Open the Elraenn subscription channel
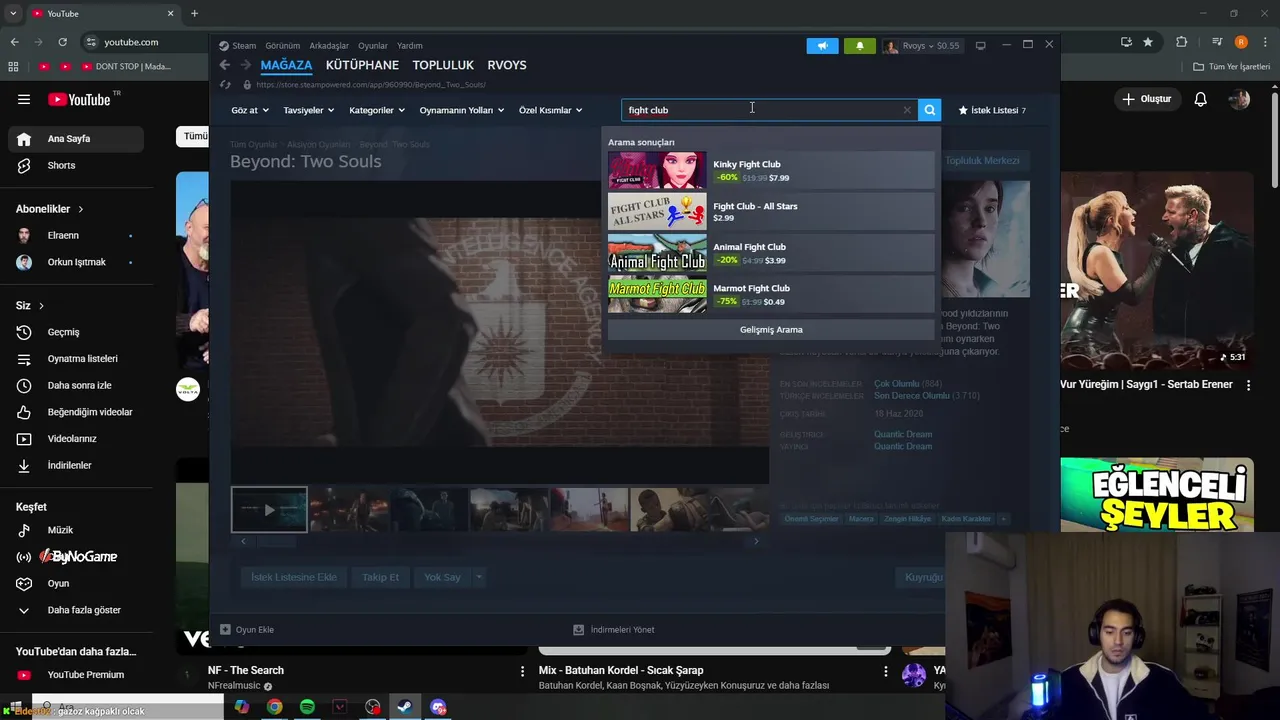 (76, 235)
